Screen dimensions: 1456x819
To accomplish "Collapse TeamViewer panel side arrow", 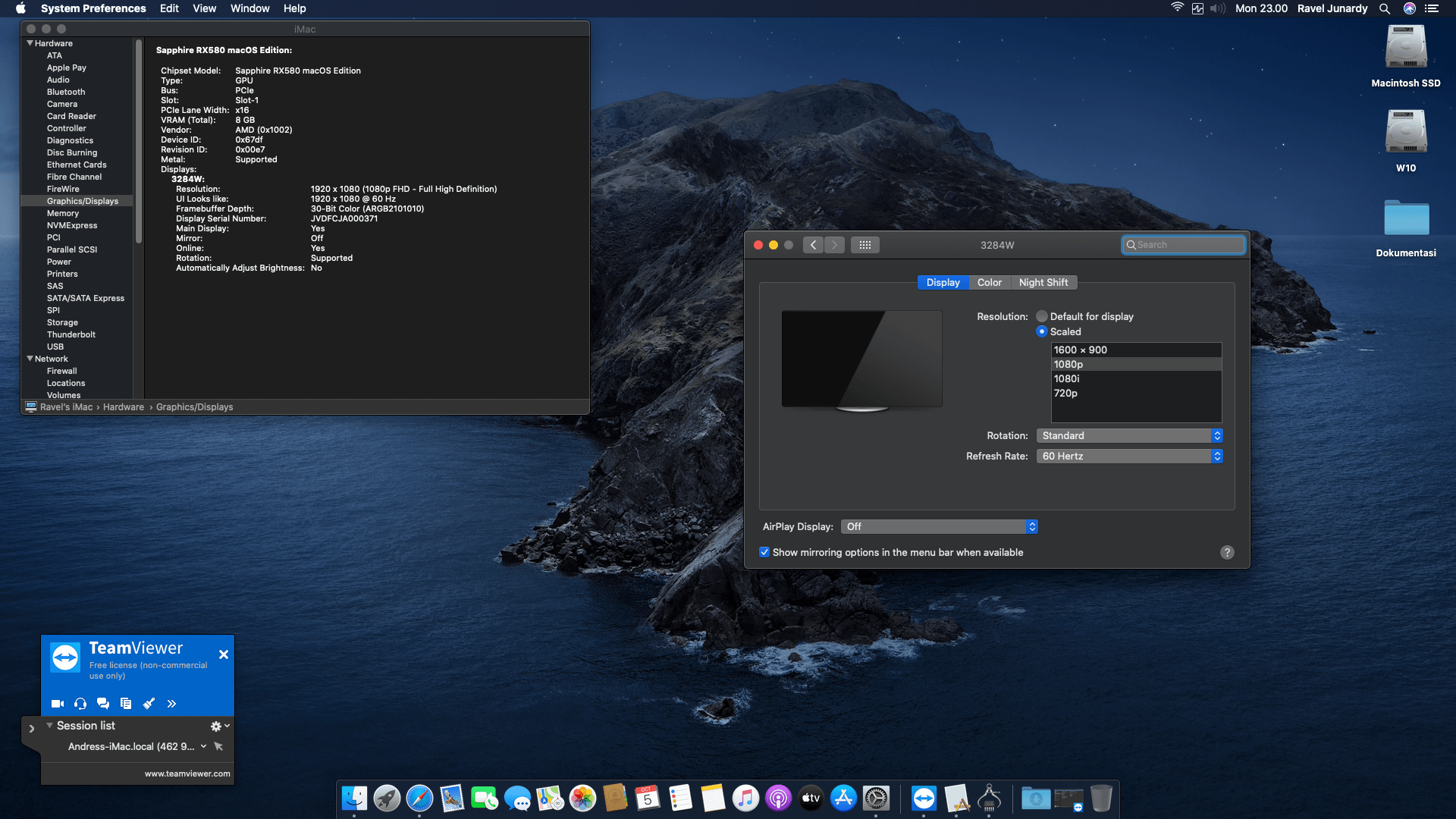I will 31,729.
